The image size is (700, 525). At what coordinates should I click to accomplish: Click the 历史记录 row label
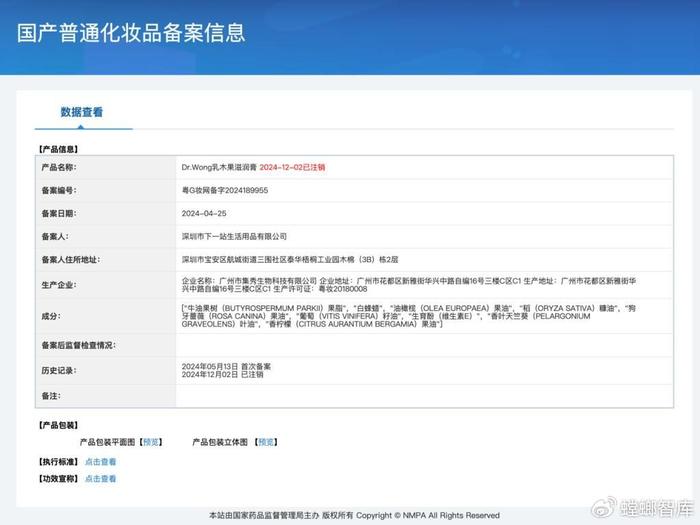point(59,371)
